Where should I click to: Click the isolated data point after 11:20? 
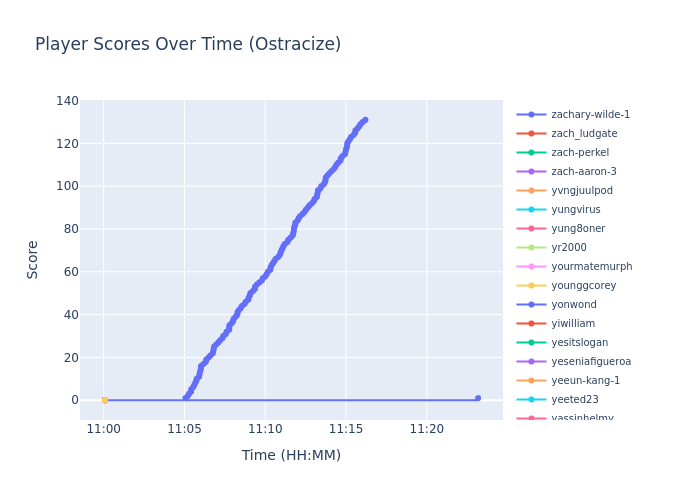tap(477, 398)
